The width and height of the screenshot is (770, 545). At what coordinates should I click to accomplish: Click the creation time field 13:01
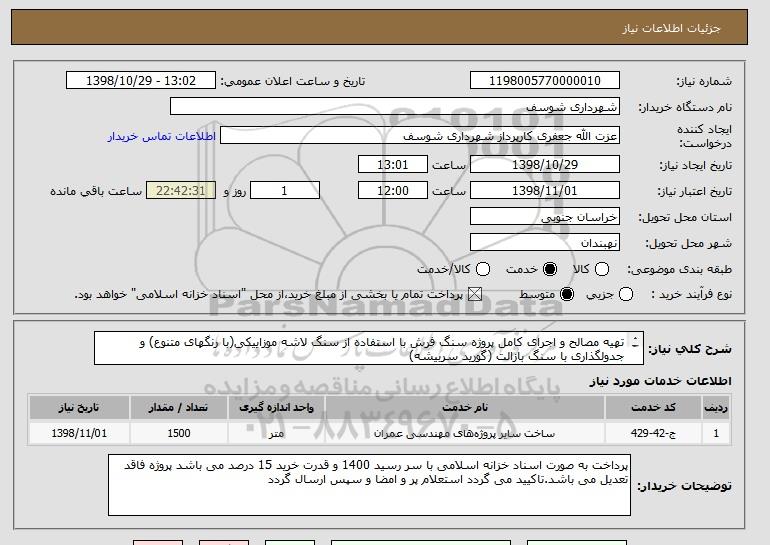click(393, 164)
